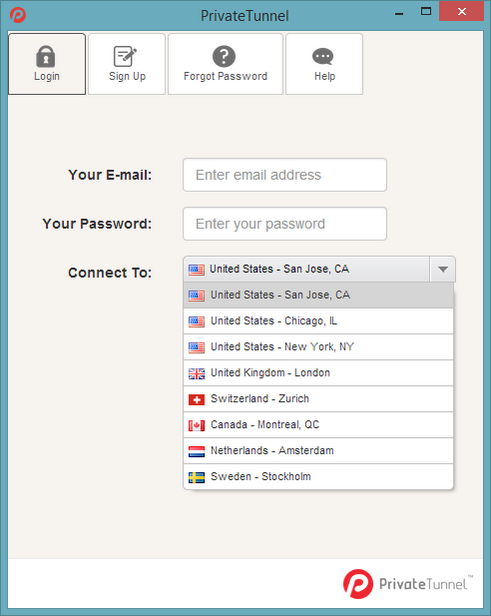Switch to the Sign Up tab

127,64
